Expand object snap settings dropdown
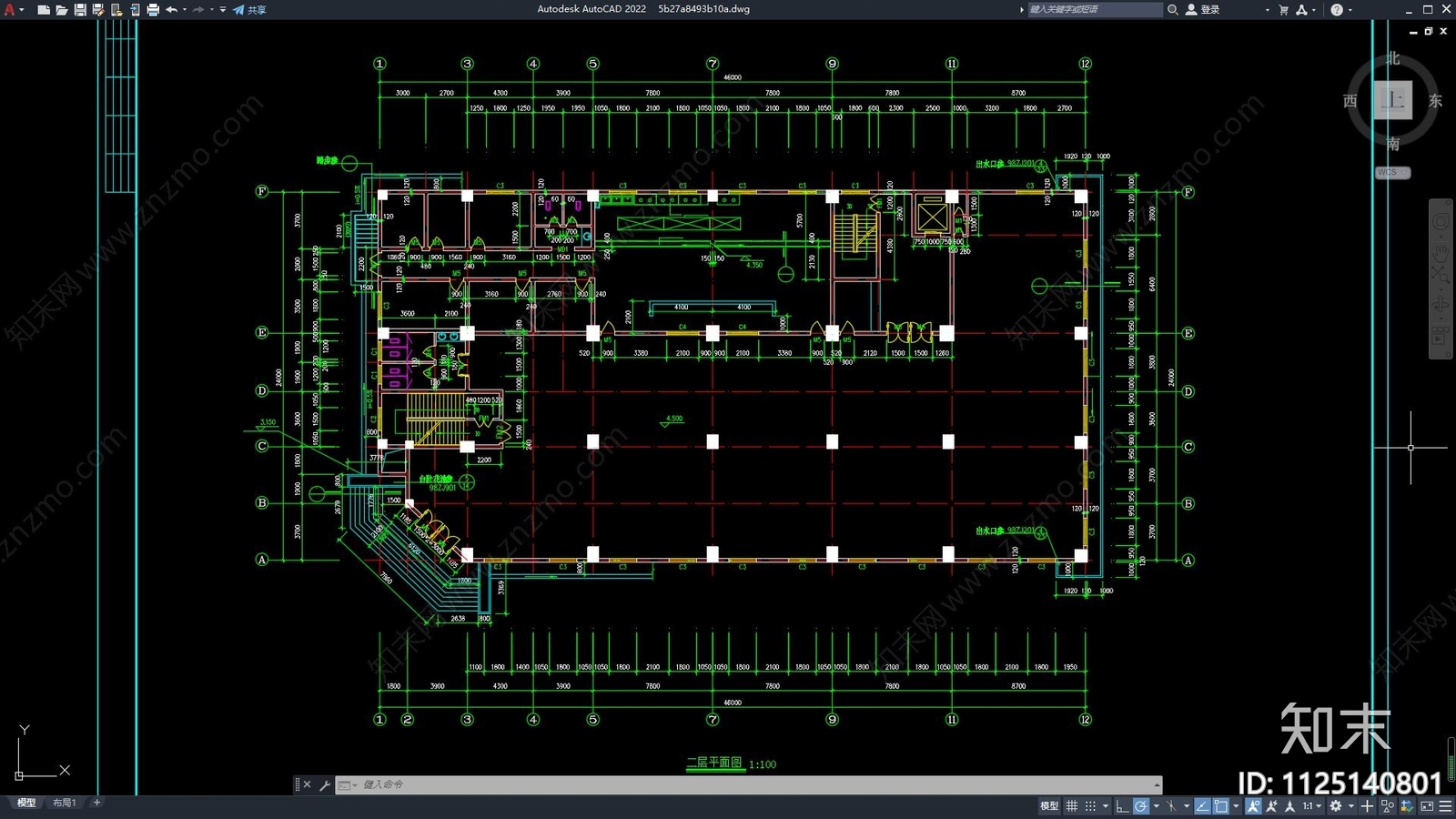This screenshot has width=1456, height=819. coord(1236,806)
